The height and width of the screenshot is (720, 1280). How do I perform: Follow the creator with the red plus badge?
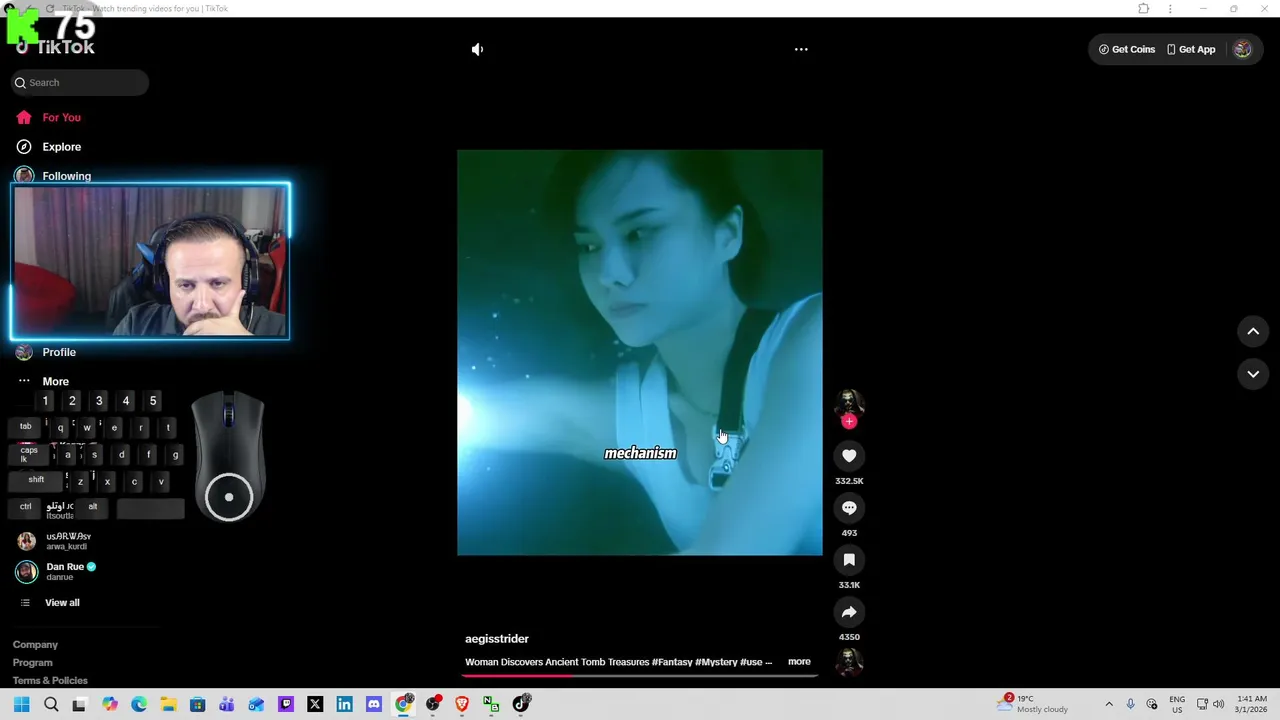(849, 422)
